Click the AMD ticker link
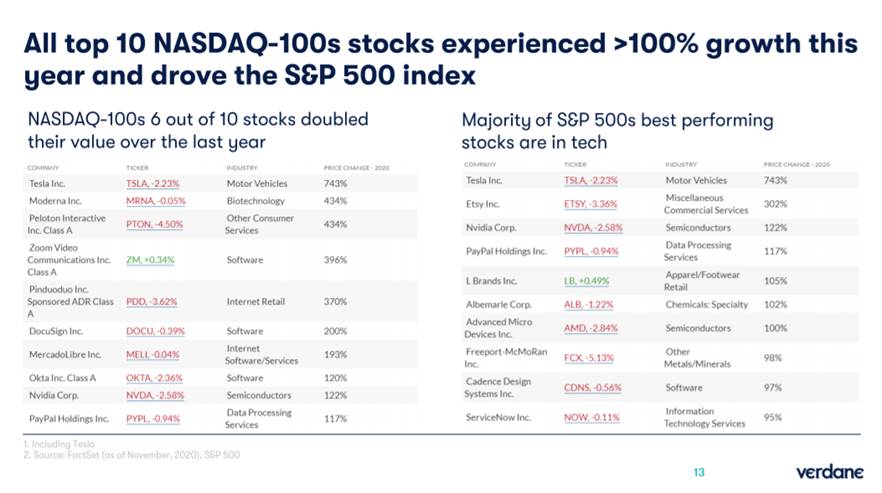This screenshot has height=493, width=882. point(591,328)
